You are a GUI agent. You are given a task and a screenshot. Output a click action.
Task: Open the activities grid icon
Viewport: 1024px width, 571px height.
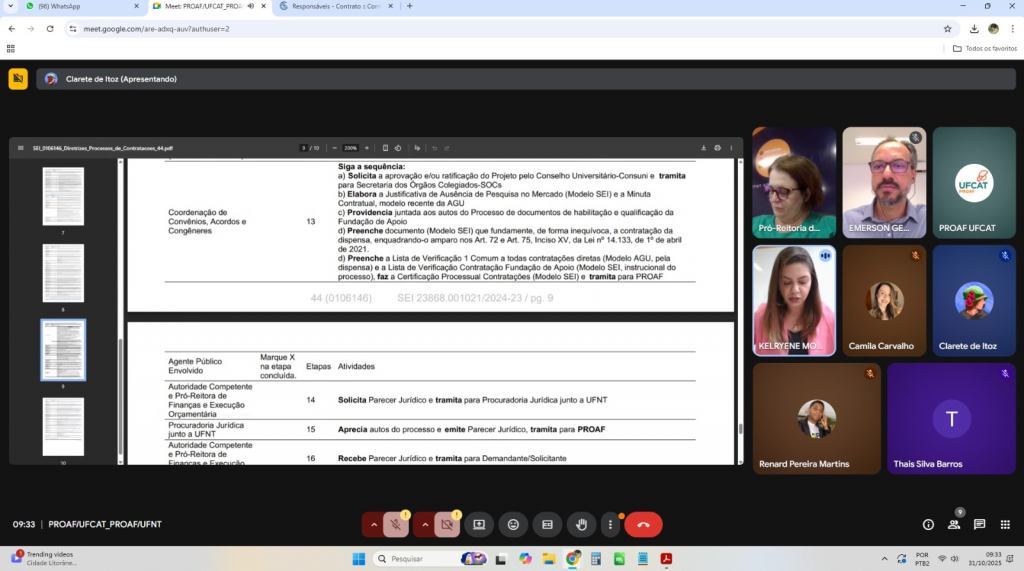tap(1004, 524)
